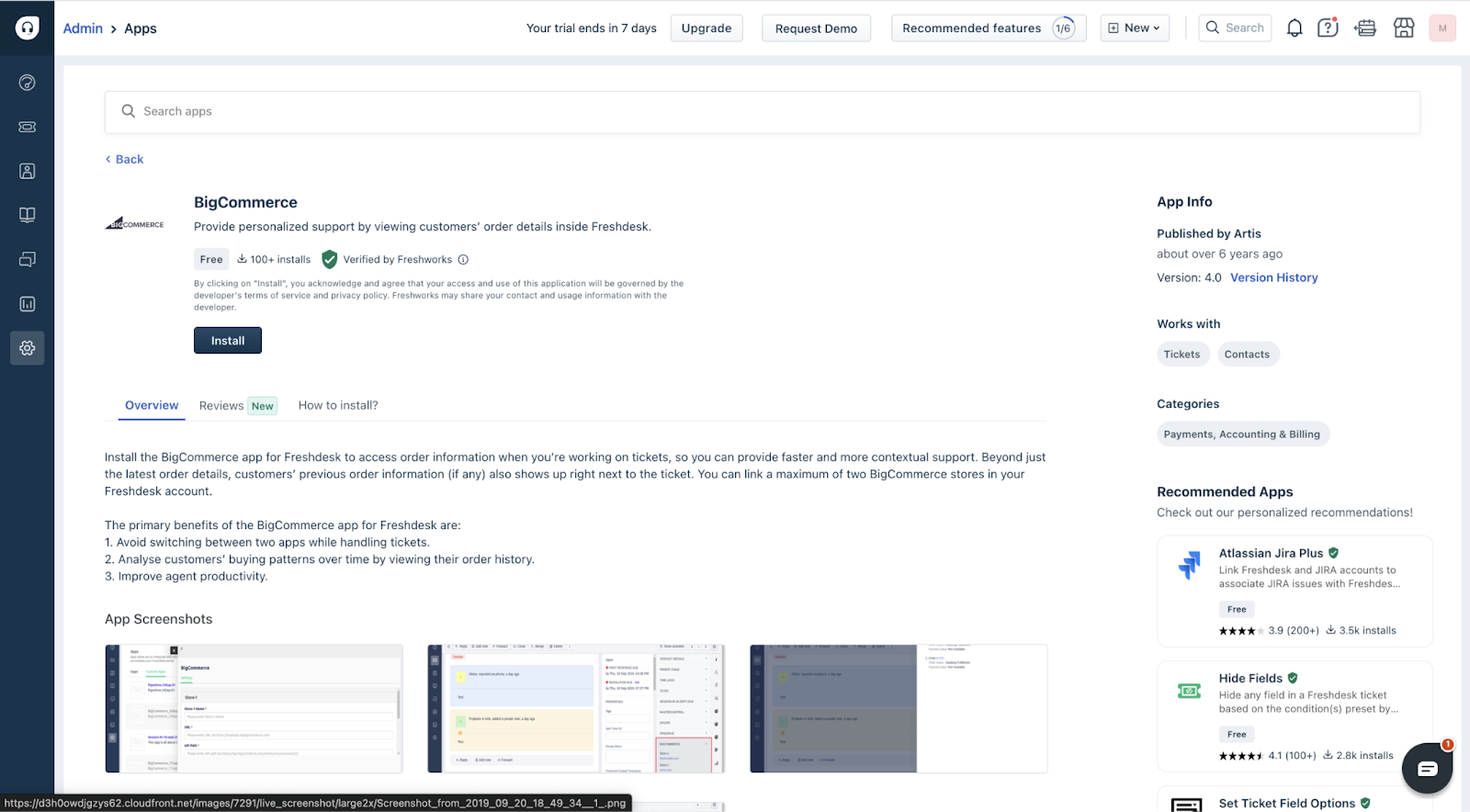Click the Atlassian Jira Plus app icon
The height and width of the screenshot is (812, 1470).
click(x=1190, y=564)
